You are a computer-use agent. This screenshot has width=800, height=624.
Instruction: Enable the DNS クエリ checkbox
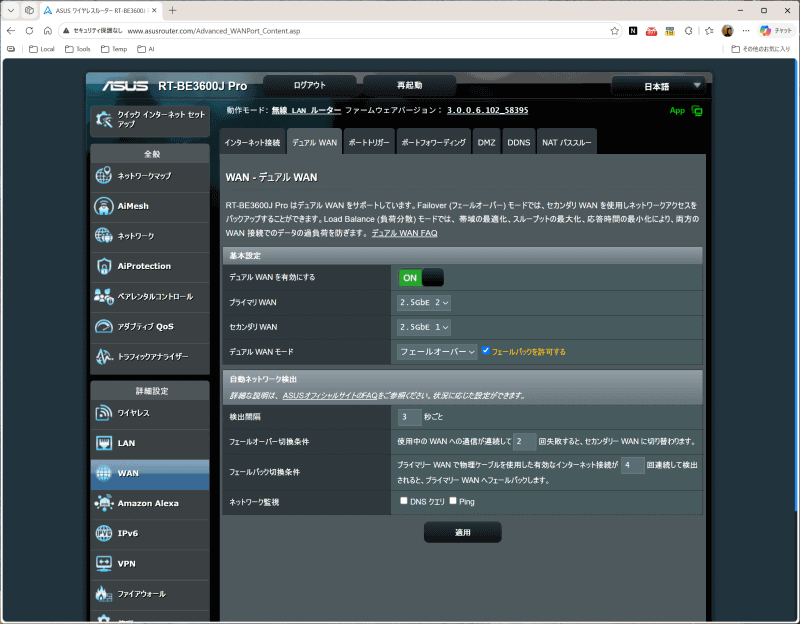pos(404,501)
